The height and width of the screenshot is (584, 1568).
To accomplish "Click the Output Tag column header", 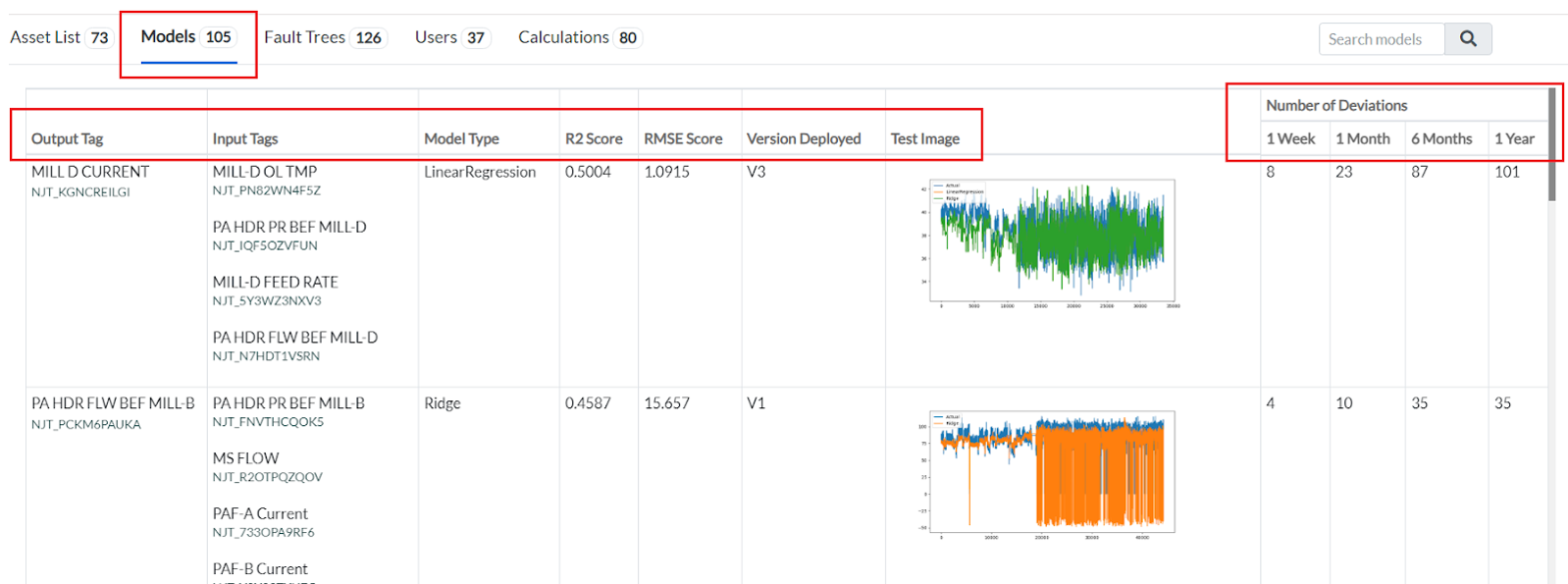I will coord(67,138).
